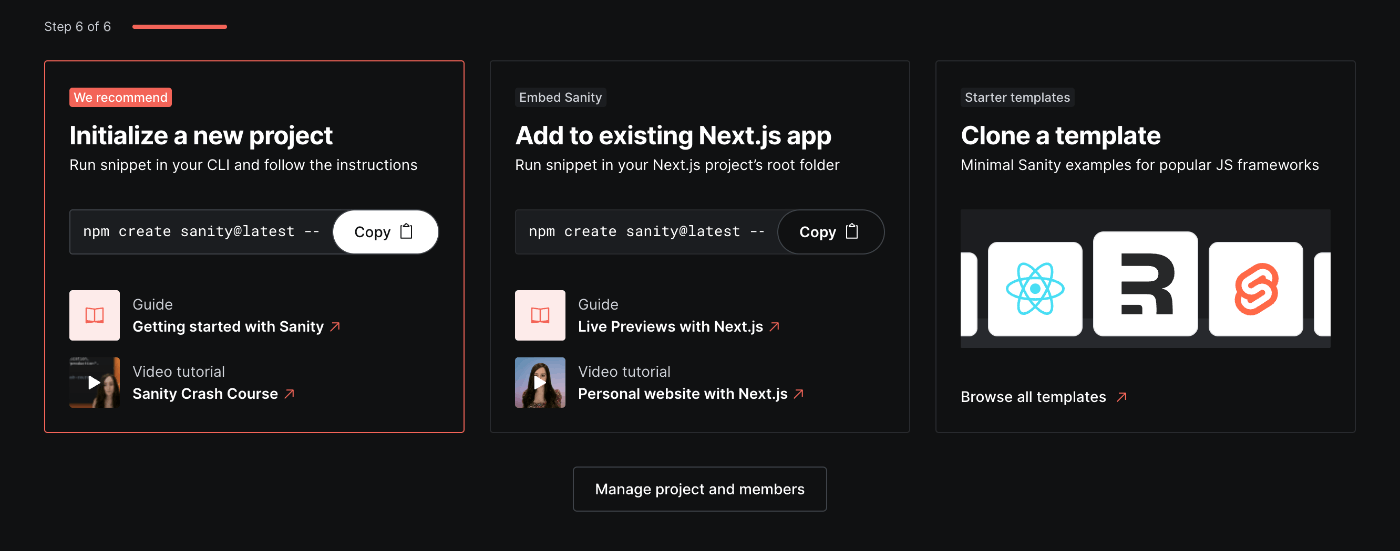Click arrow icon after Personal website with Next.js

click(798, 394)
